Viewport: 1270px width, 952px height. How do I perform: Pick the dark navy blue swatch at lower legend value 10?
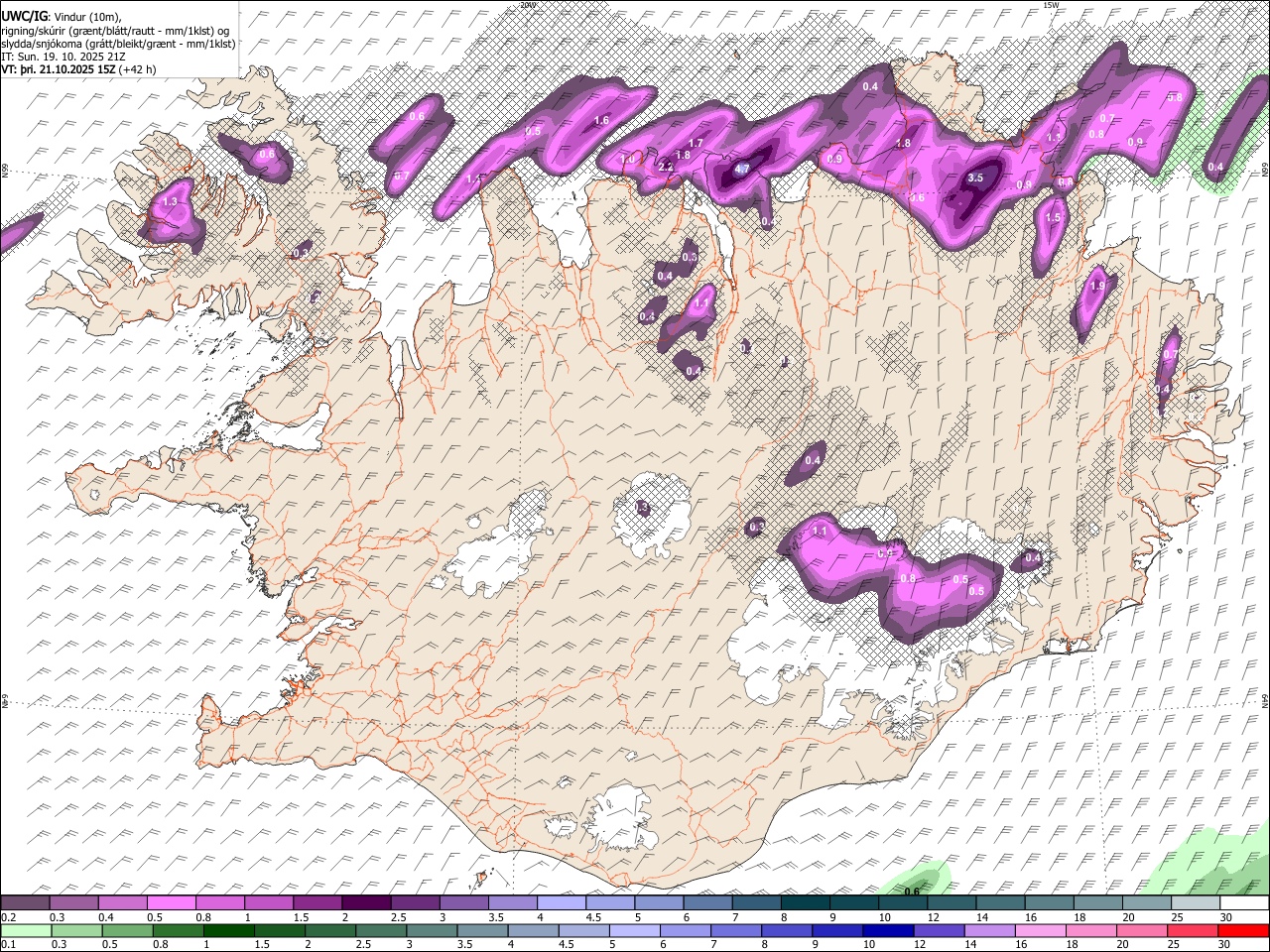(888, 931)
